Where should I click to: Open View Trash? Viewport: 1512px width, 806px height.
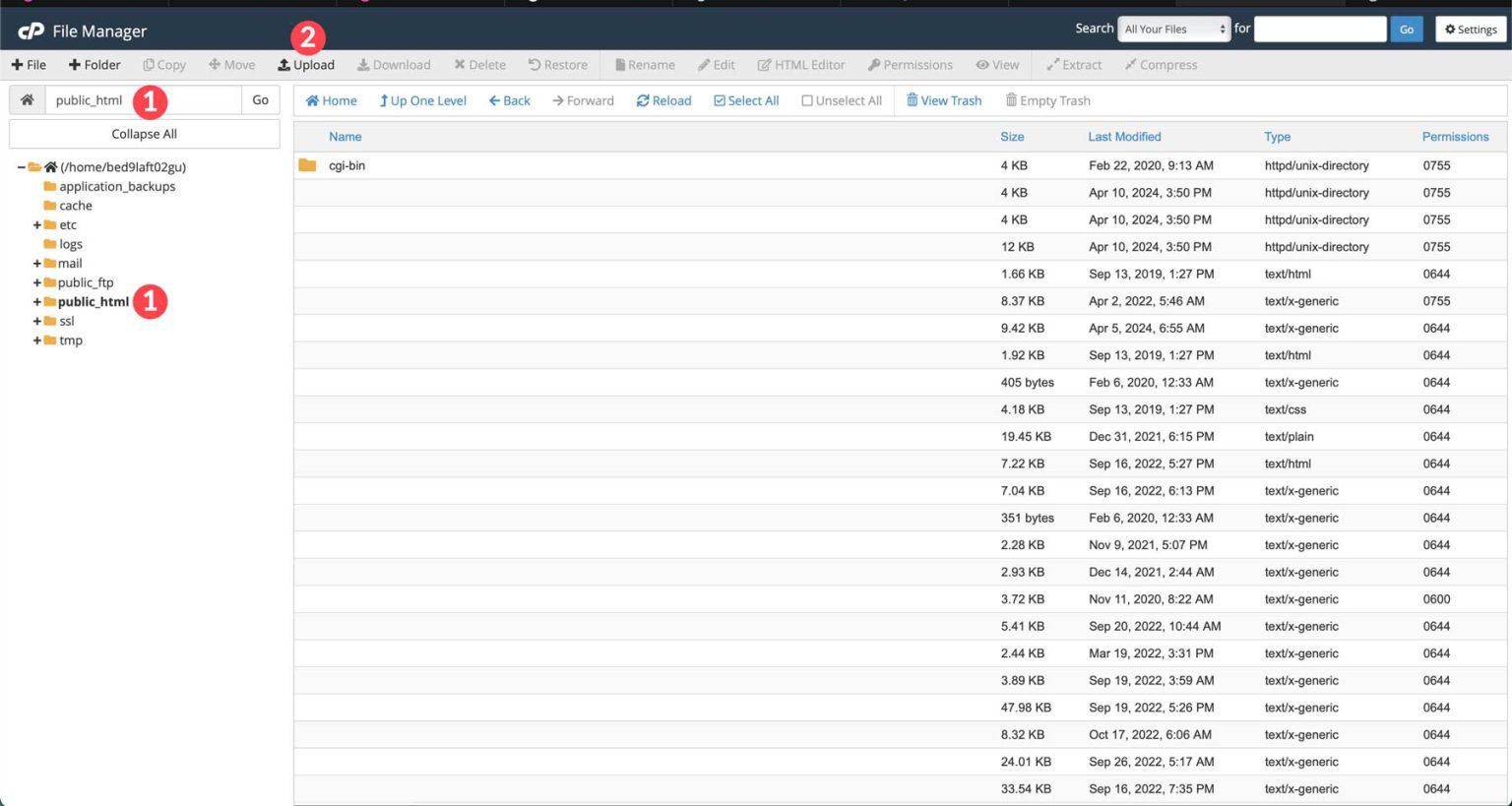pos(943,100)
